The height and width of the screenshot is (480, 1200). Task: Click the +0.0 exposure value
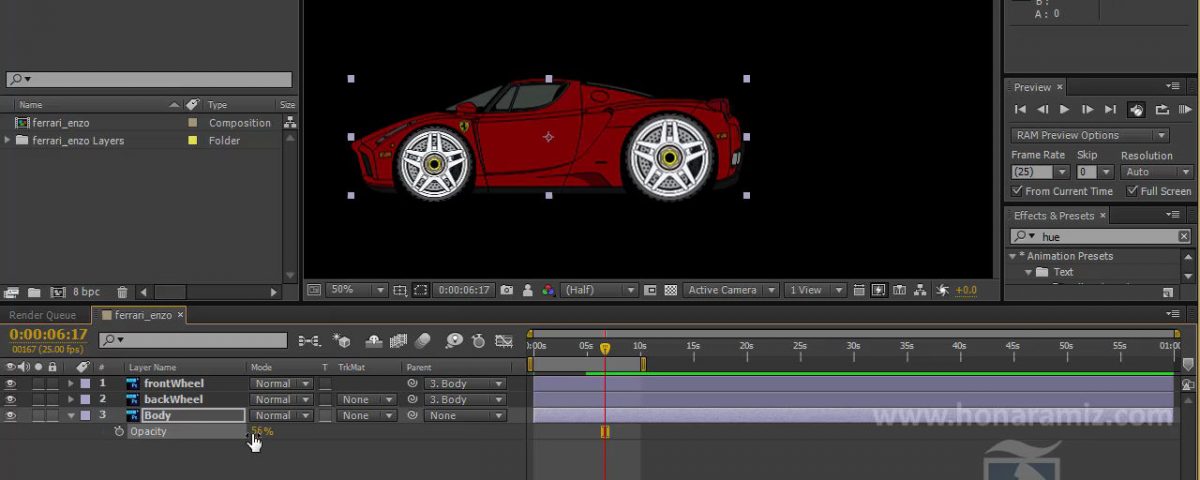click(x=966, y=290)
